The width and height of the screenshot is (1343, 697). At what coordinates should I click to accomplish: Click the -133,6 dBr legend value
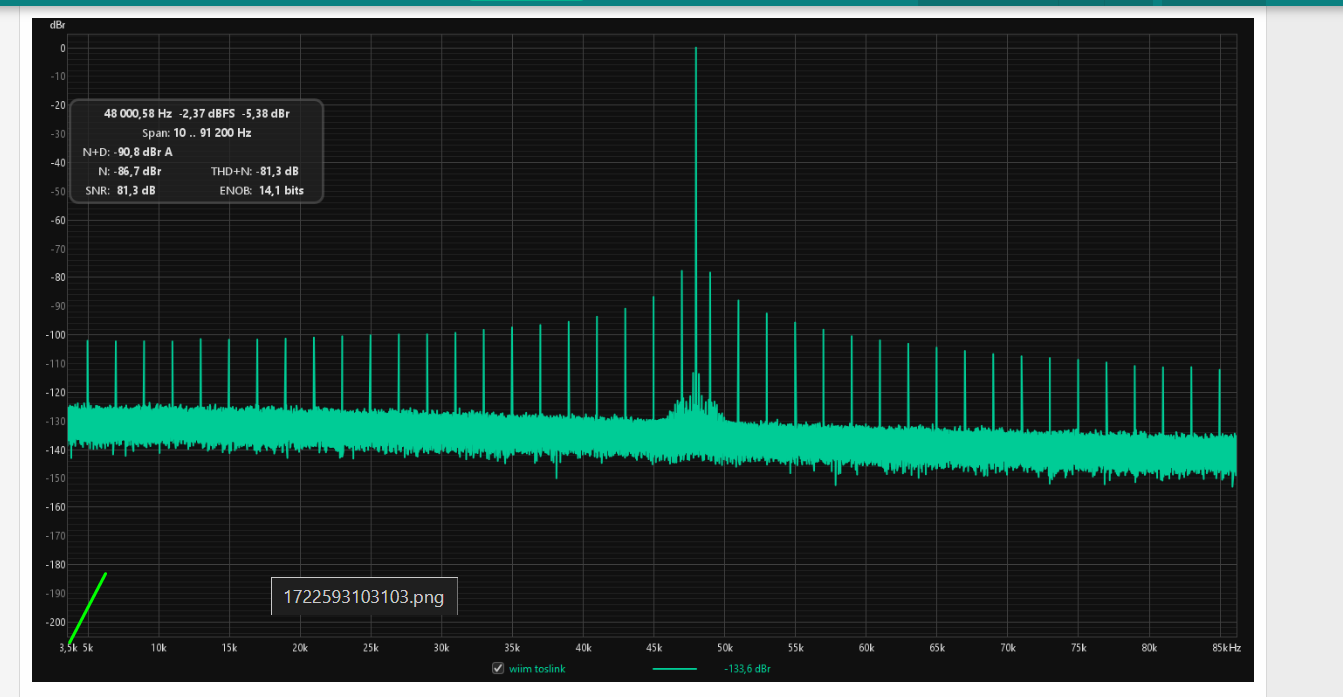[747, 668]
